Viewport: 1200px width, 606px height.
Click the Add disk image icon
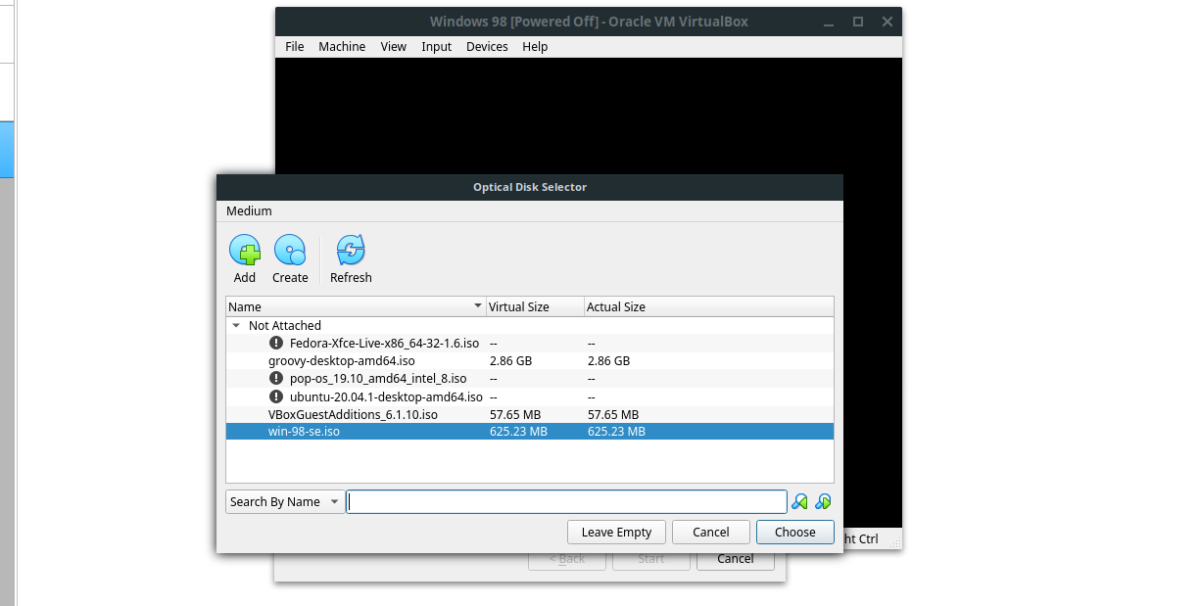pos(245,251)
